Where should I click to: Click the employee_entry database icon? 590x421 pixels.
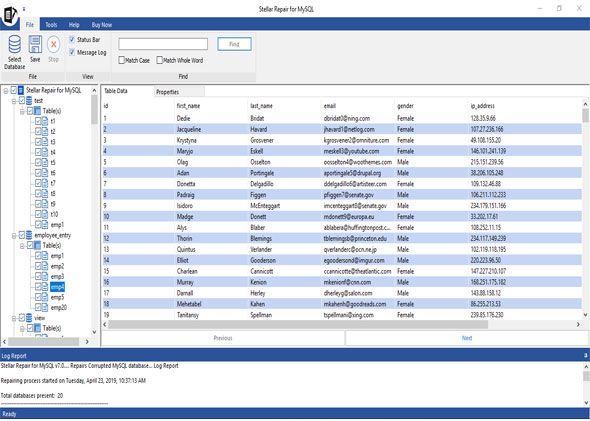point(29,235)
